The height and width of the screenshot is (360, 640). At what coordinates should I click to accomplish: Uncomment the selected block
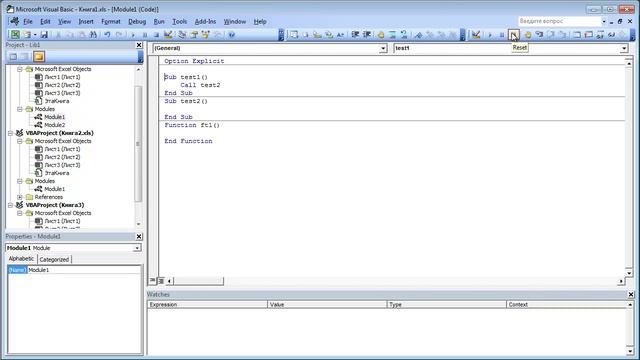pyautogui.click(x=404, y=35)
